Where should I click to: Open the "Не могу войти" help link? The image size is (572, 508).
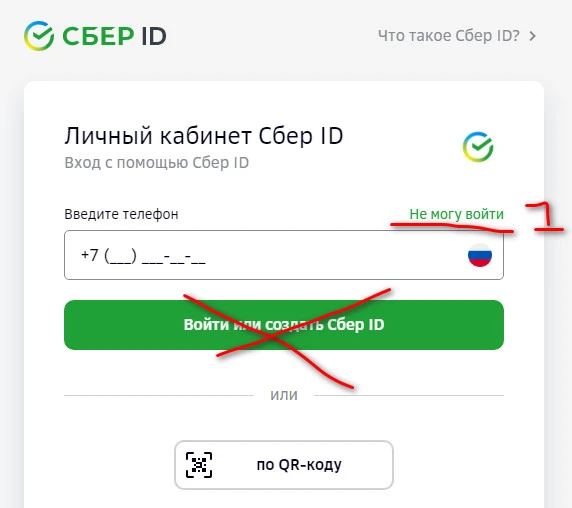pos(456,214)
